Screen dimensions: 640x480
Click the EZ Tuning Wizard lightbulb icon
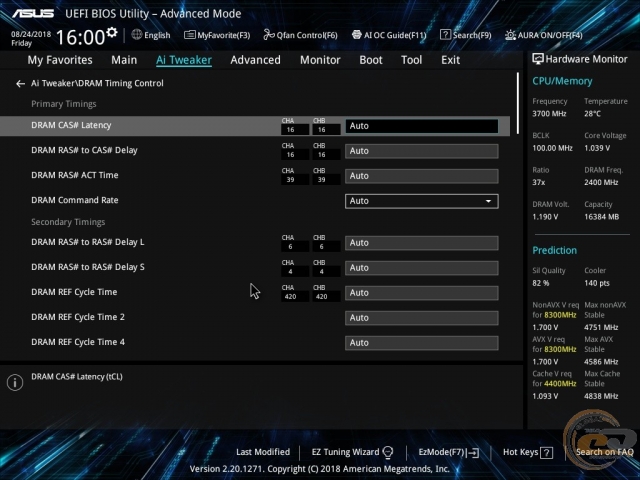click(388, 452)
